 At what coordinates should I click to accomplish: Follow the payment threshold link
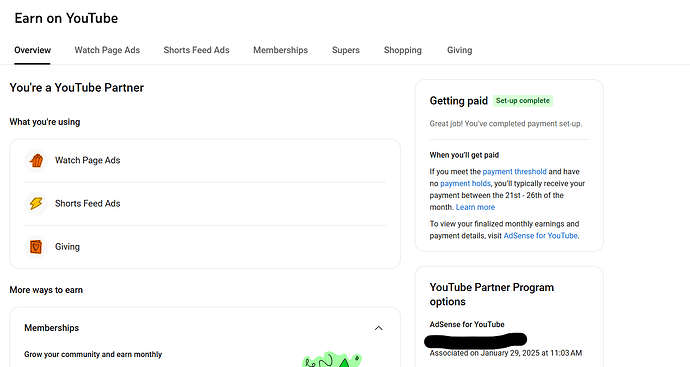[x=514, y=172]
